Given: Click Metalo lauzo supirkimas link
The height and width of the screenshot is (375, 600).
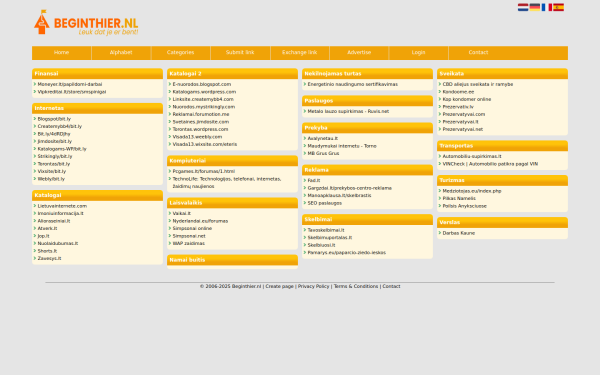Looking at the screenshot, I should pyautogui.click(x=348, y=111).
